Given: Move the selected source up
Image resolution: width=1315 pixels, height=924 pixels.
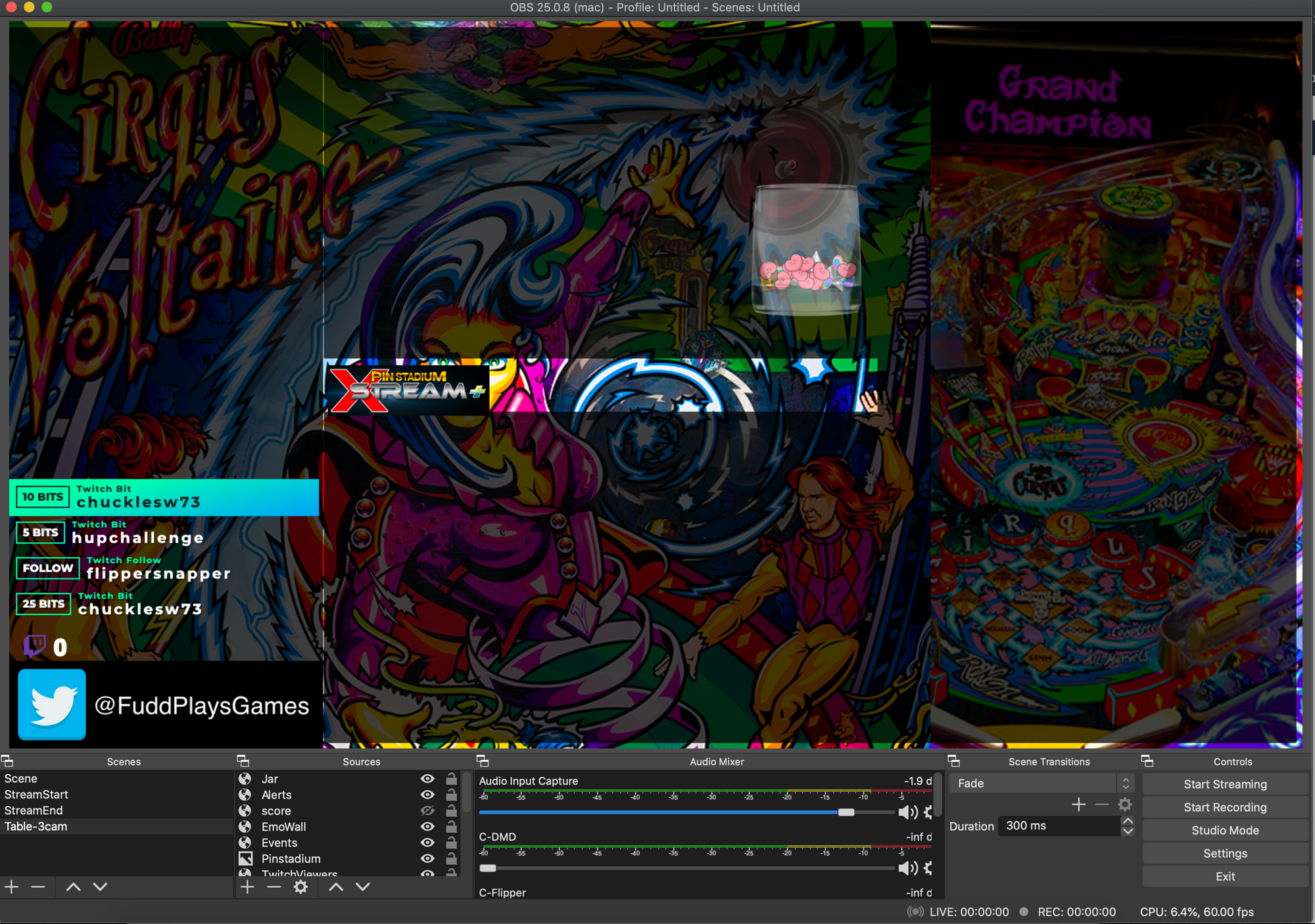Looking at the screenshot, I should [x=336, y=887].
